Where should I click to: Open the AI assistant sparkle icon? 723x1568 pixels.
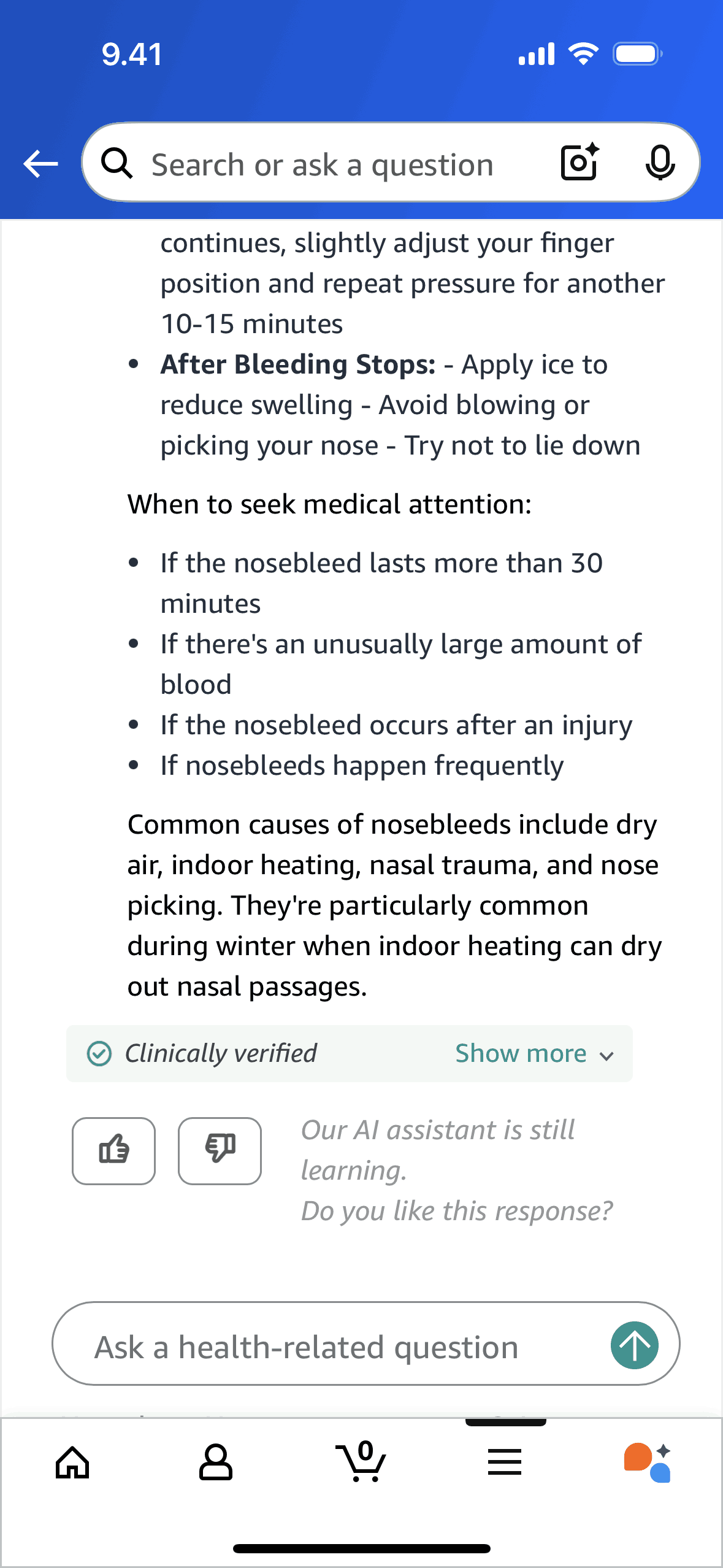(x=648, y=1462)
